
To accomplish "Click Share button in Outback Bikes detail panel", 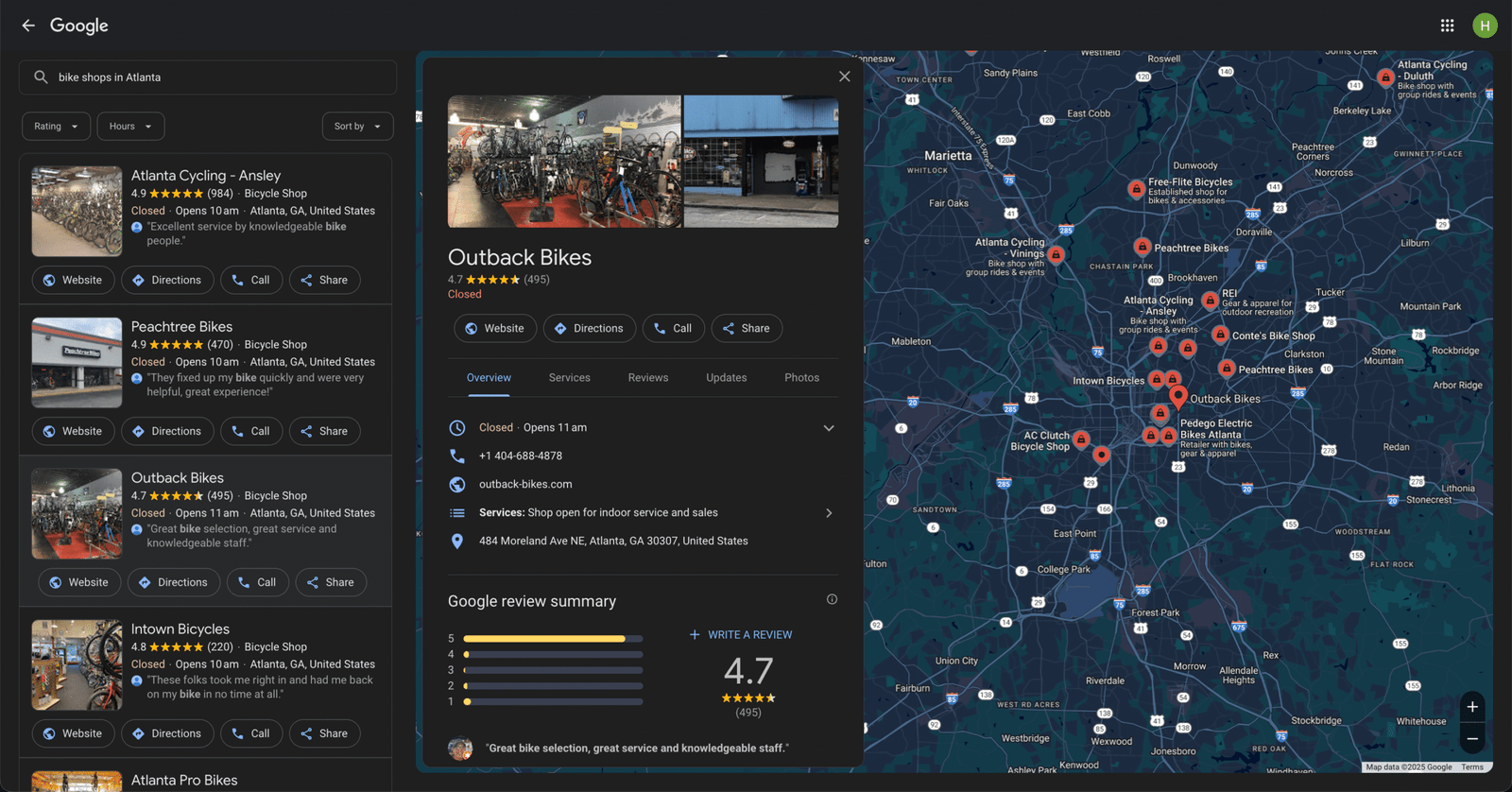I will (747, 328).
